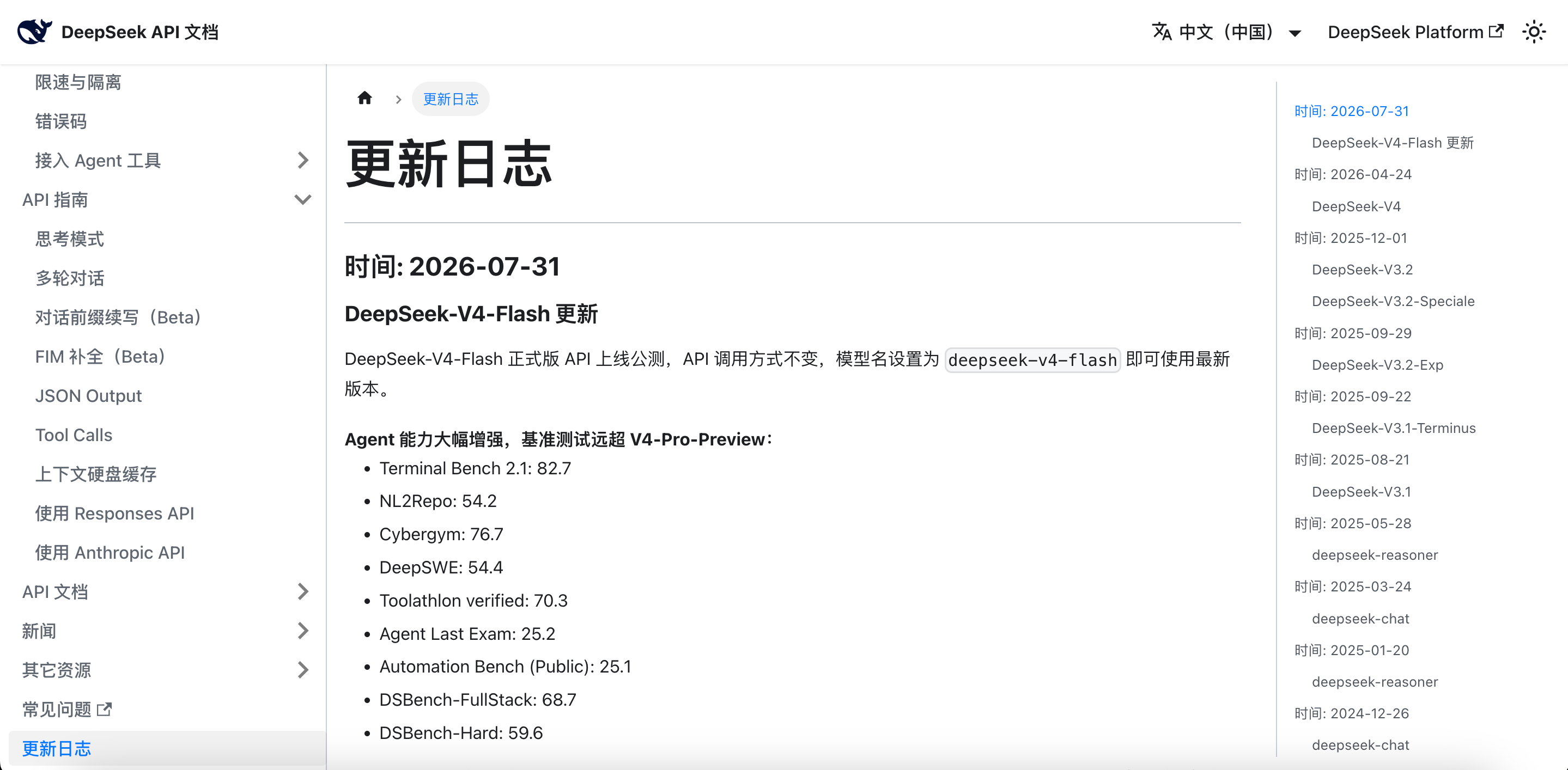The height and width of the screenshot is (770, 1568).
Task: Jump to 时间: 2025-09-29 in contents
Action: 1352,333
